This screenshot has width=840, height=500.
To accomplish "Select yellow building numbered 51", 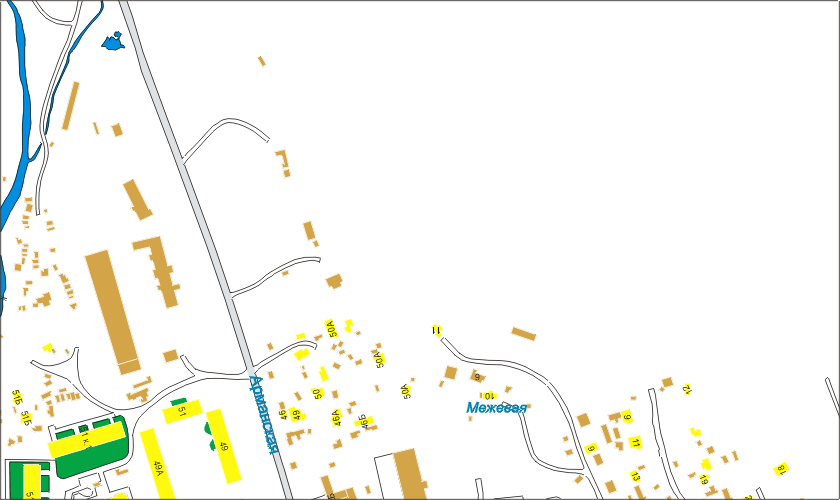I will [183, 411].
